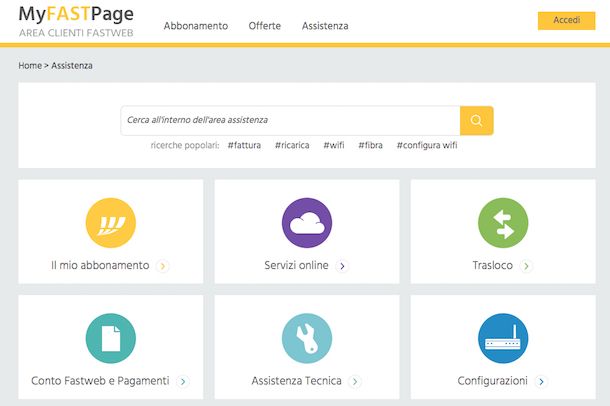Viewport: 610px width, 406px height.
Task: Open the Assistenza menu item
Action: point(325,26)
